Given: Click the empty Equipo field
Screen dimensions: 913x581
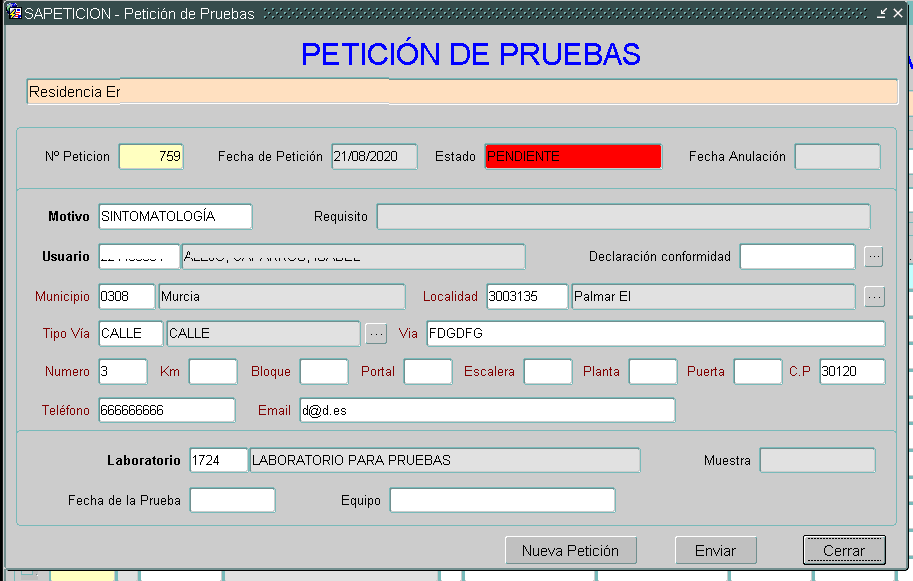Looking at the screenshot, I should [502, 500].
